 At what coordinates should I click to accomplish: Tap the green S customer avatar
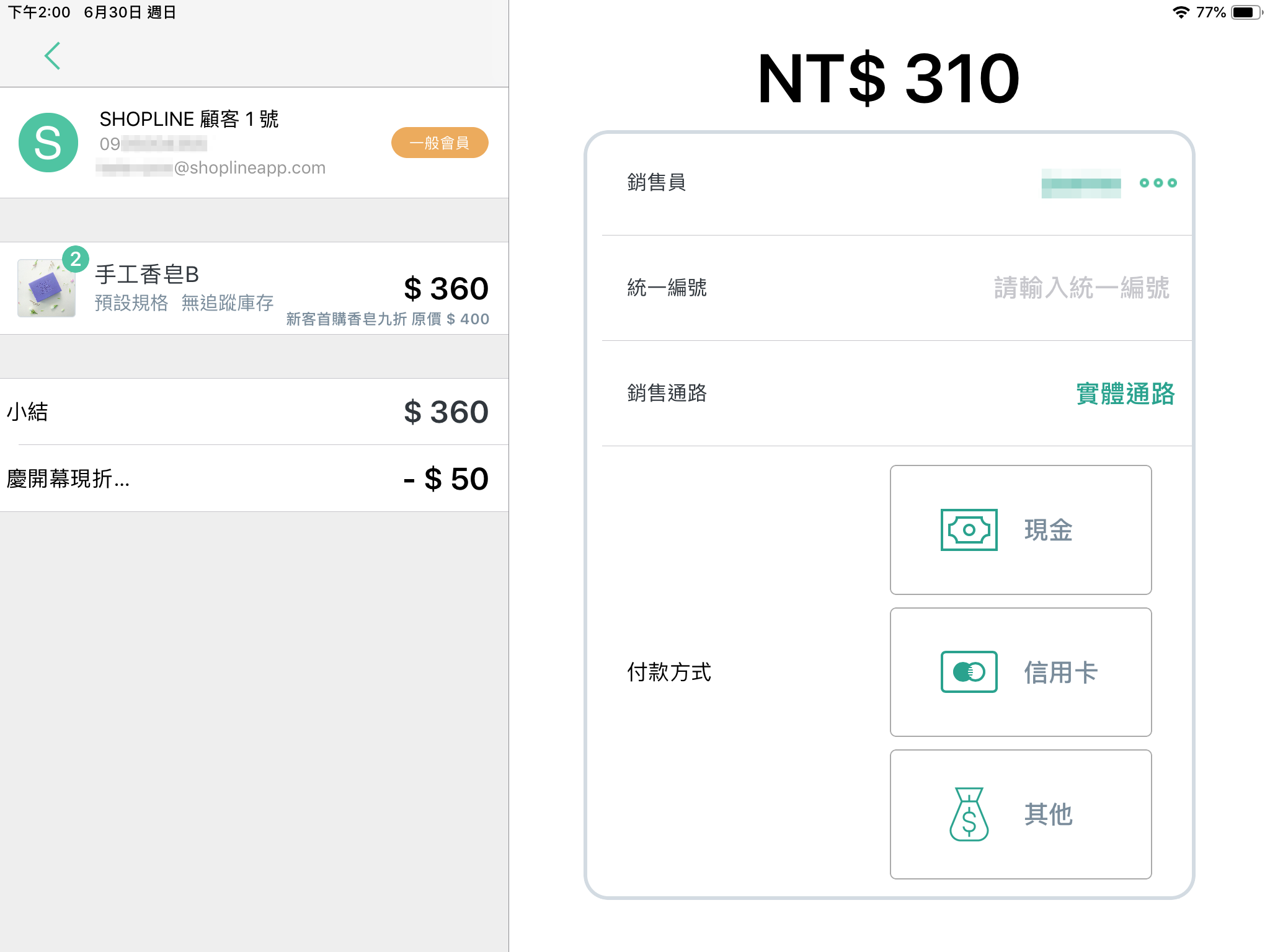click(48, 143)
